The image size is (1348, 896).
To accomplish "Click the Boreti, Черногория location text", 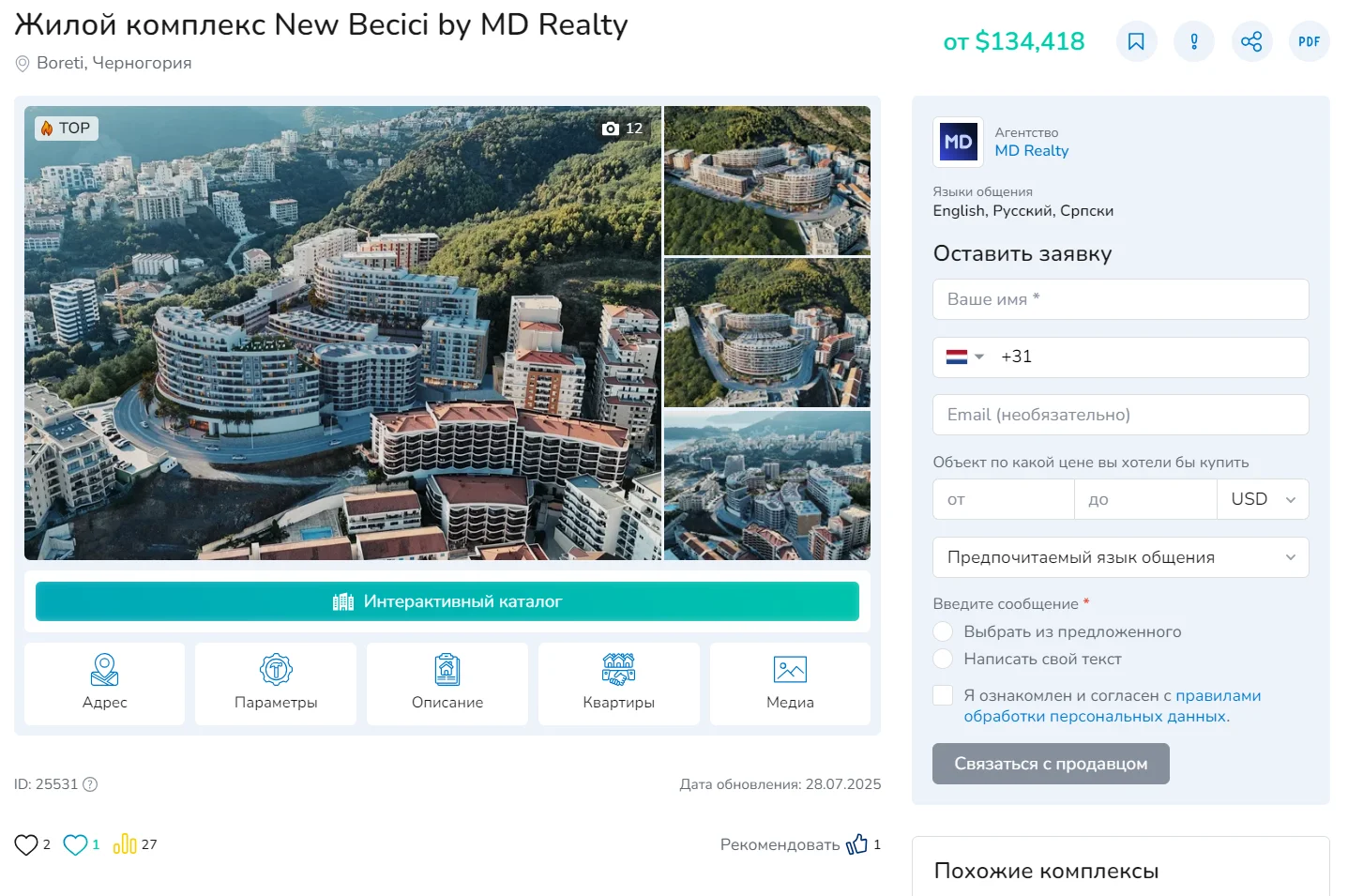I will (114, 63).
